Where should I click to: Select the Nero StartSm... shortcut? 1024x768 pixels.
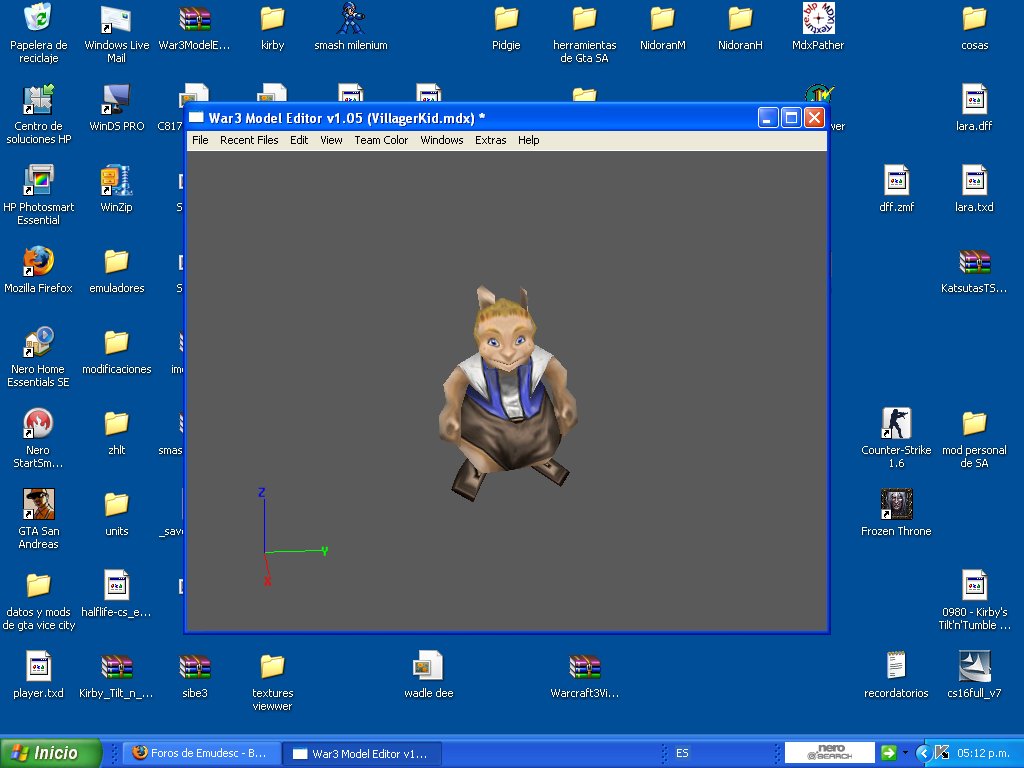tap(39, 438)
